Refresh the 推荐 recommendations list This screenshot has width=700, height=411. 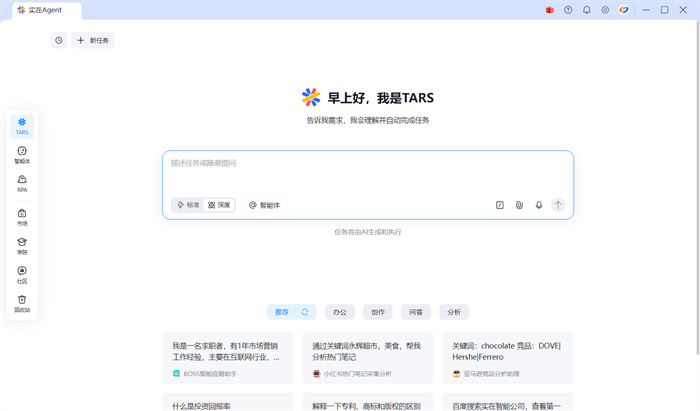tap(305, 312)
